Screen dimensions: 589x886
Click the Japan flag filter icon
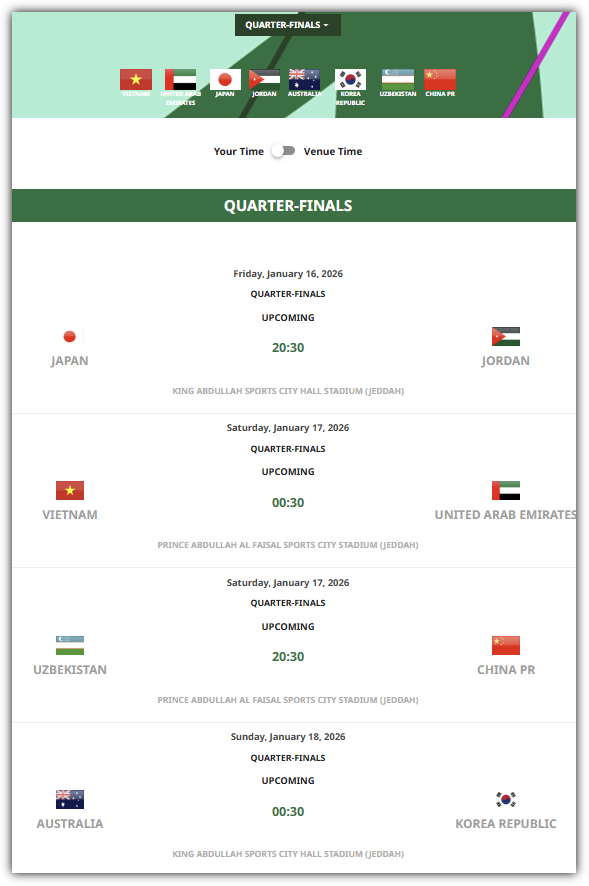coord(224,78)
